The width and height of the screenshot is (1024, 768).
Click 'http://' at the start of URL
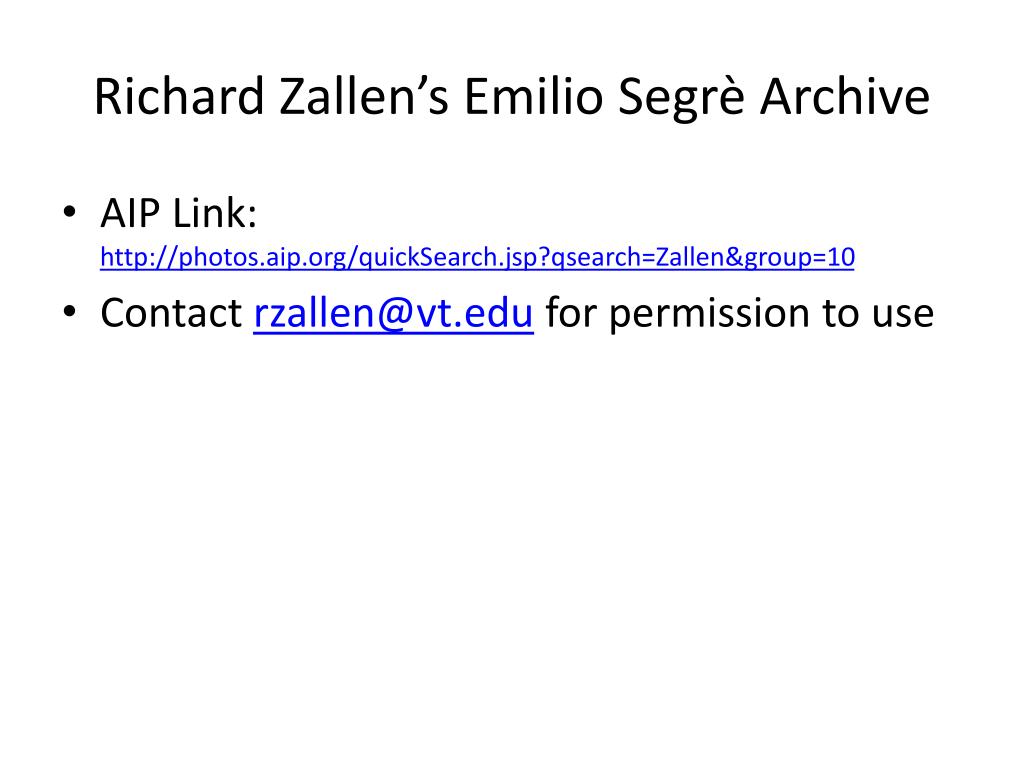coord(138,257)
